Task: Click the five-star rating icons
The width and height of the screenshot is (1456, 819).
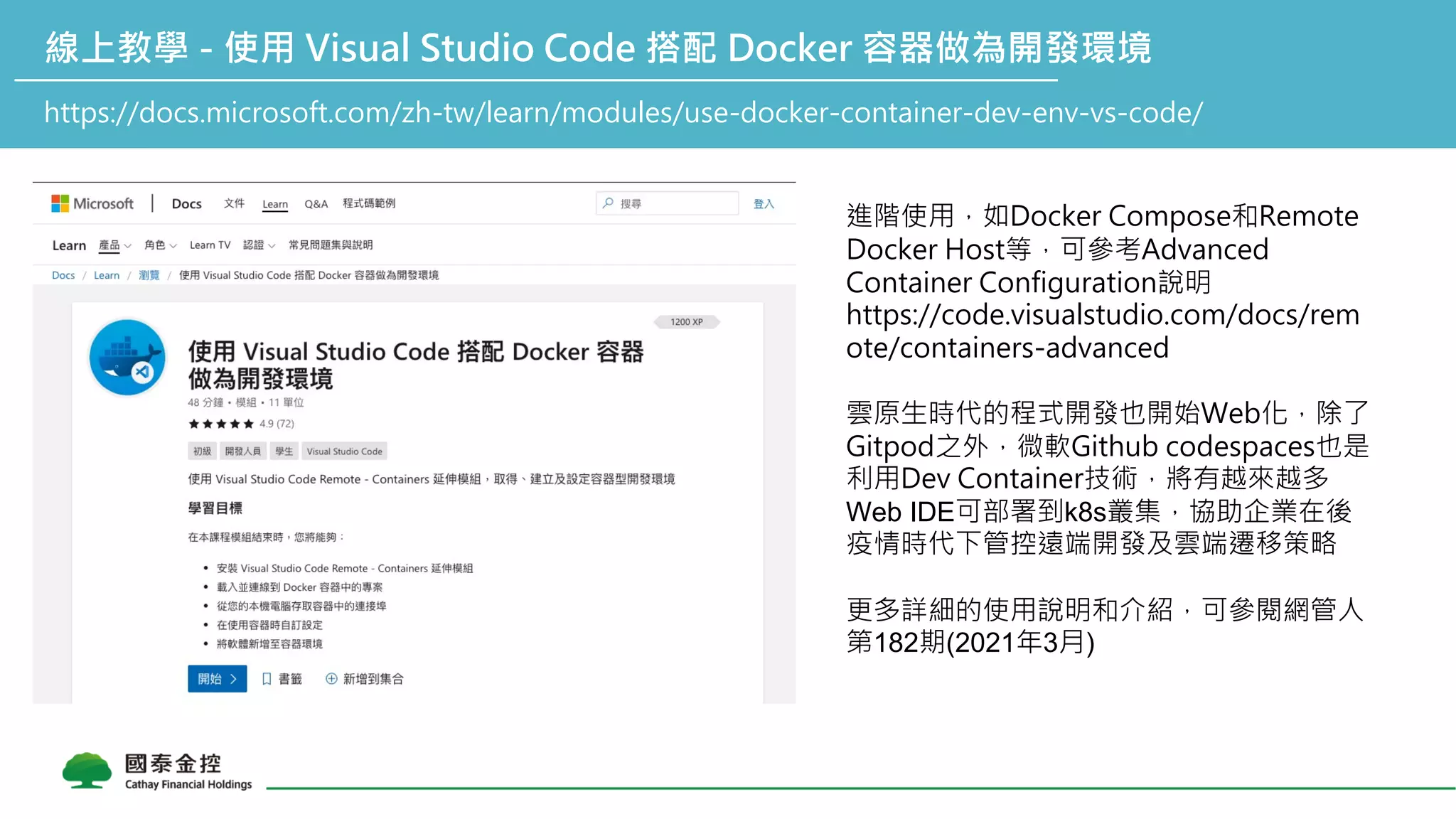Action: click(x=221, y=424)
